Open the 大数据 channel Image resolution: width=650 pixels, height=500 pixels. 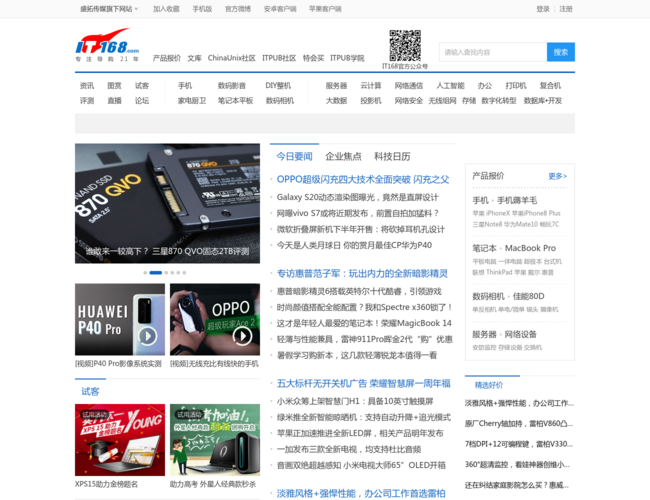point(336,100)
